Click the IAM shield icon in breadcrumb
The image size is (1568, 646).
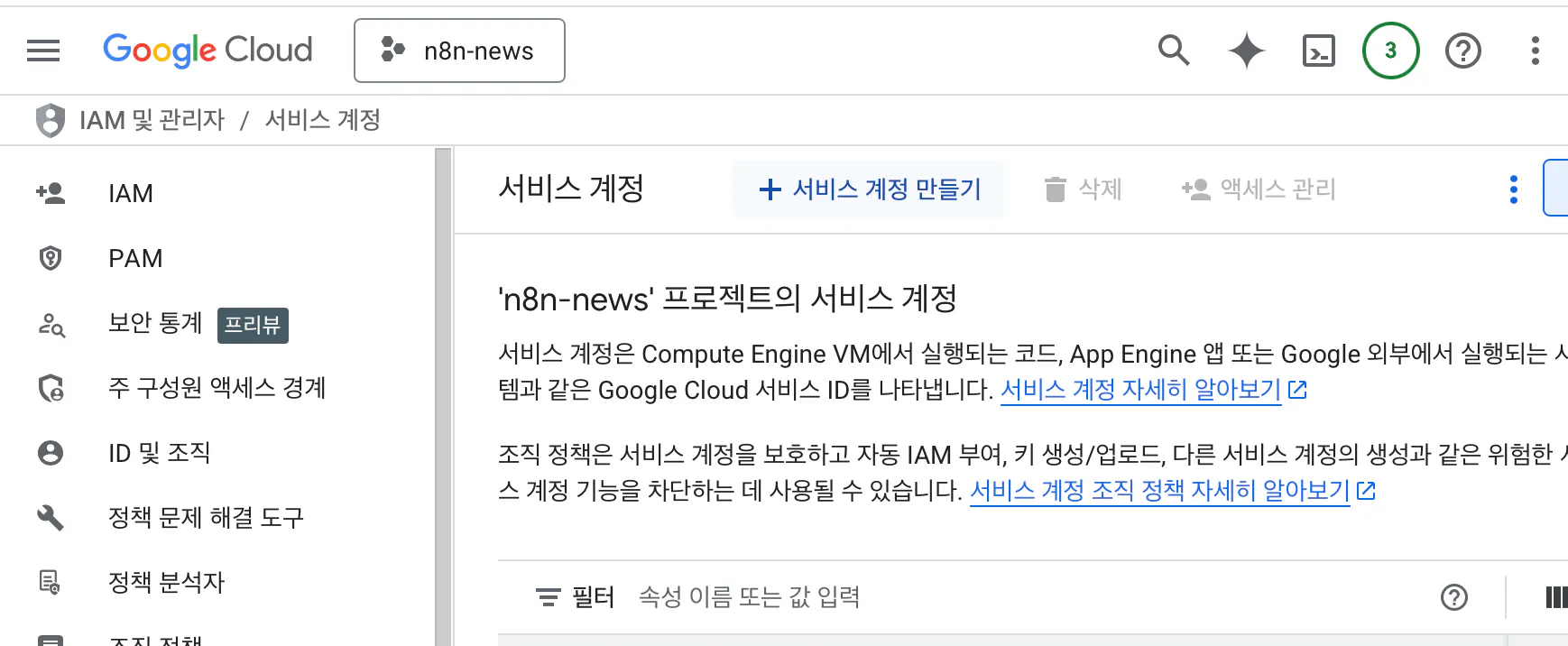pyautogui.click(x=51, y=120)
